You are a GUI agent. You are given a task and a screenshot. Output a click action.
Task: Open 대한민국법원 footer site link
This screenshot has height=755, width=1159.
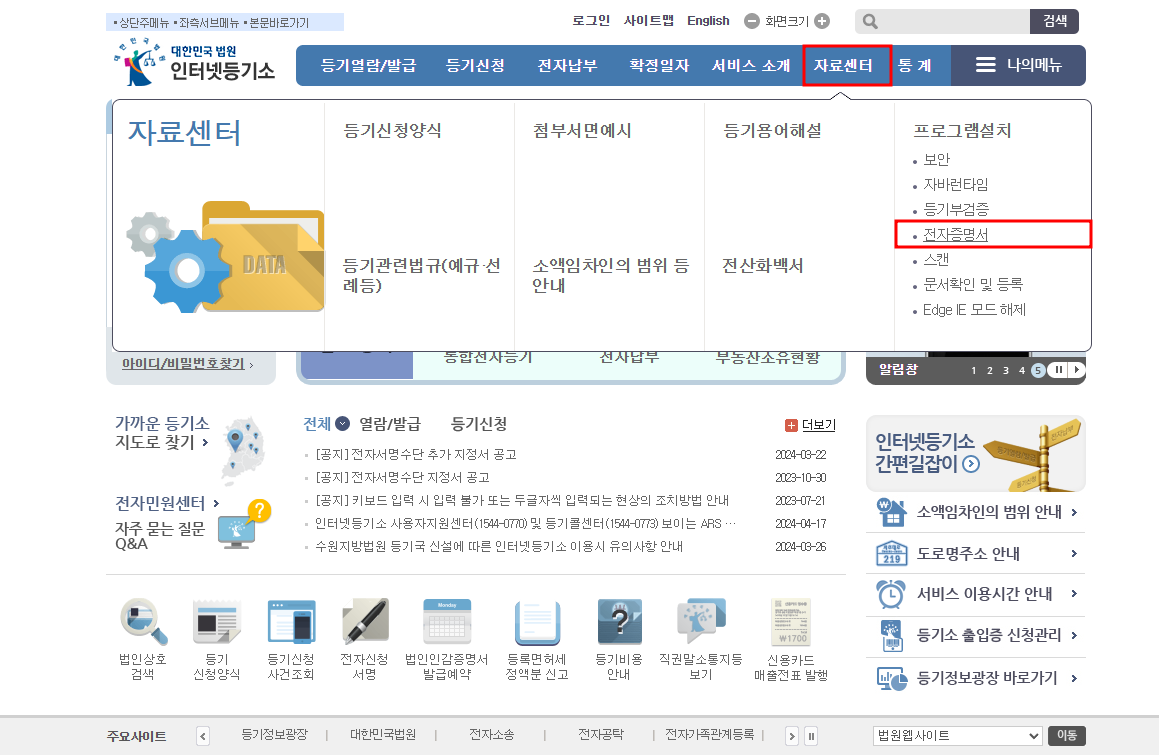(x=383, y=735)
